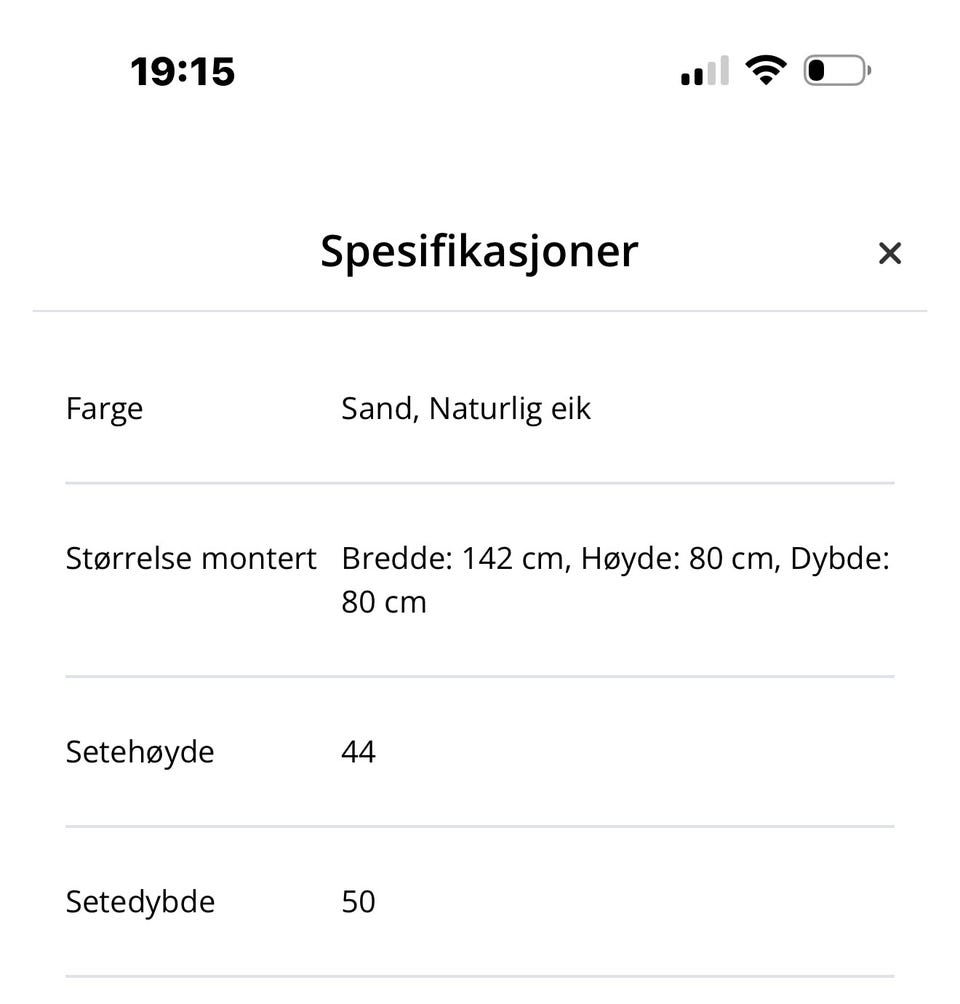Tap the Spesifikasjoner heading
Image resolution: width=960 pixels, height=1004 pixels.
coord(479,251)
